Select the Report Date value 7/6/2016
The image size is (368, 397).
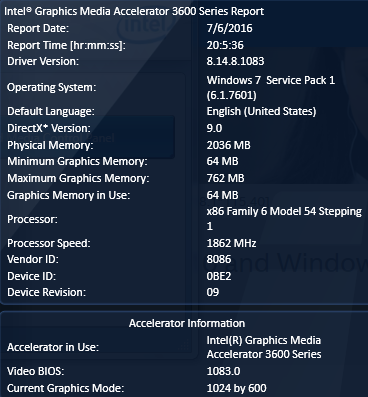click(x=229, y=28)
